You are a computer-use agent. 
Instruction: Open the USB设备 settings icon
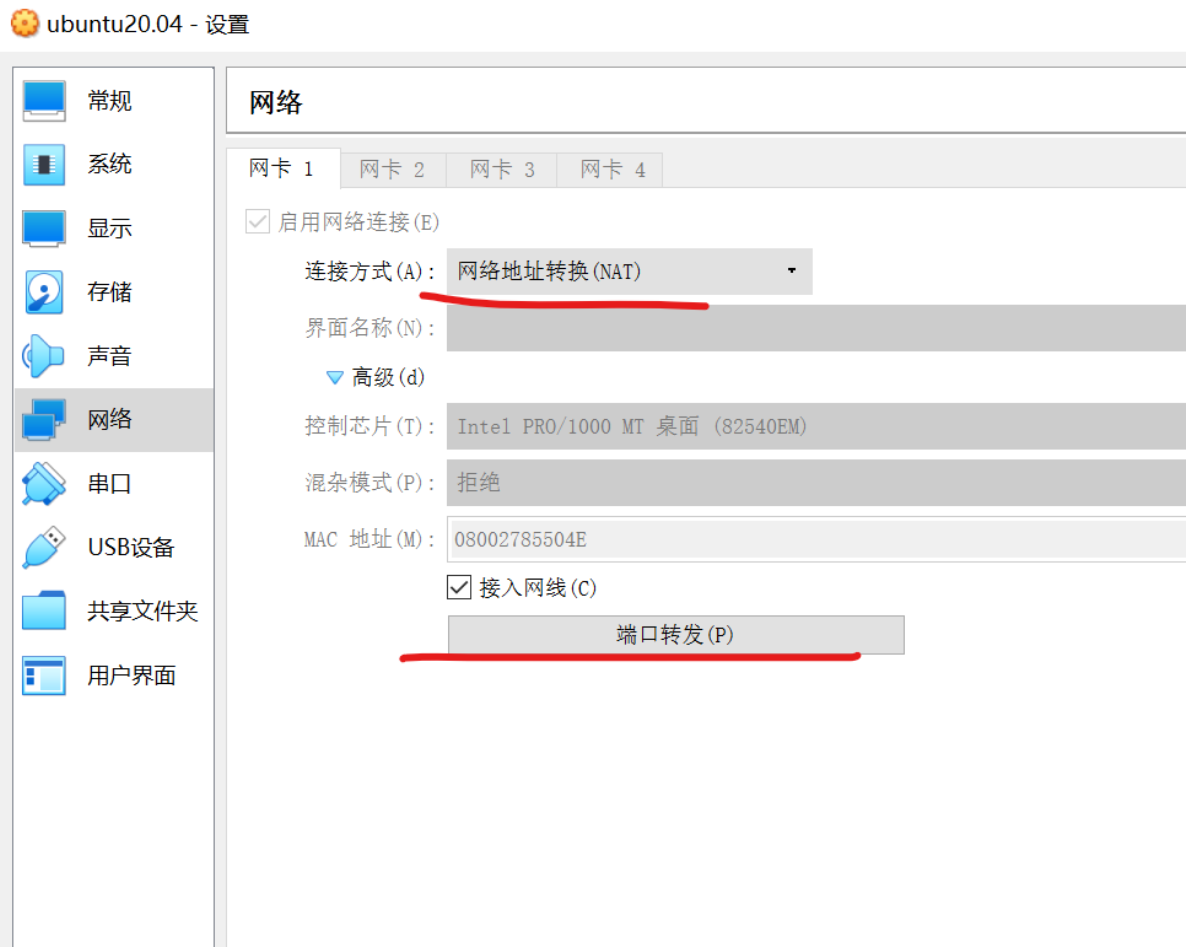(44, 548)
